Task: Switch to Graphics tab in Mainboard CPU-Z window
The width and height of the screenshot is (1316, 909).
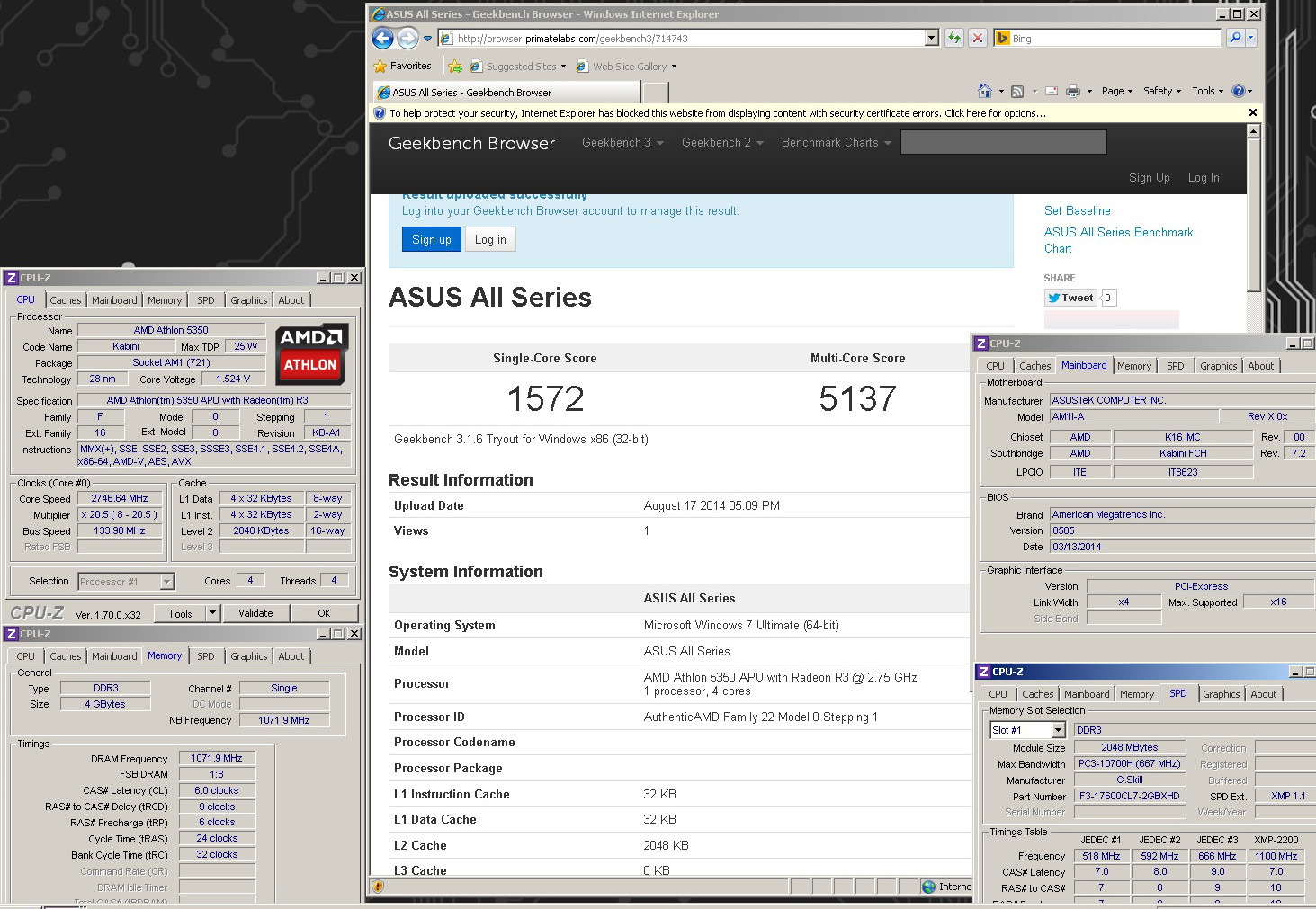Action: tap(1218, 366)
